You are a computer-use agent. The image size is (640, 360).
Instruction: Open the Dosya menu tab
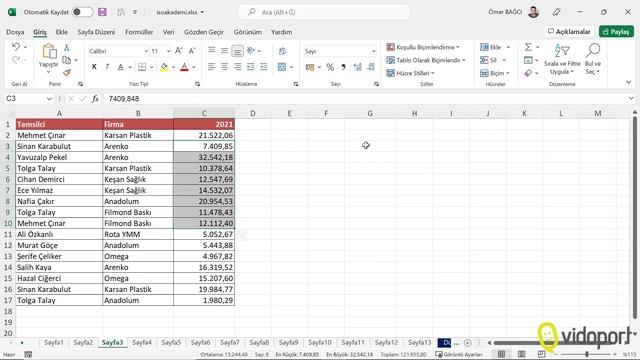pyautogui.click(x=15, y=32)
